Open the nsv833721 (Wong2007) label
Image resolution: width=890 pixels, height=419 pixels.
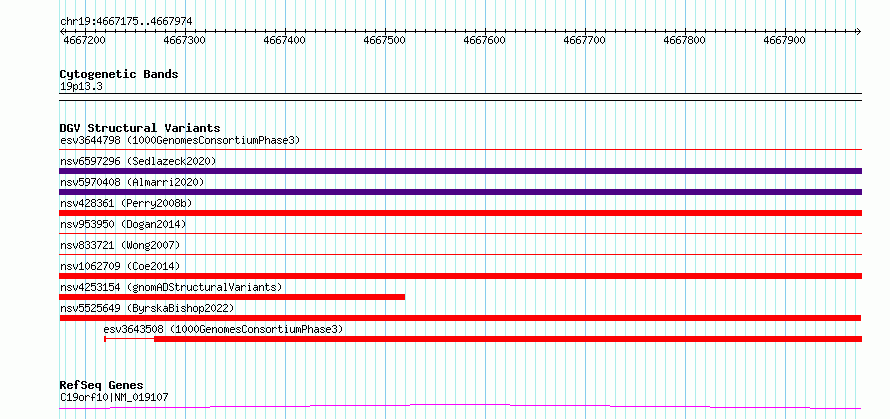[x=120, y=245]
